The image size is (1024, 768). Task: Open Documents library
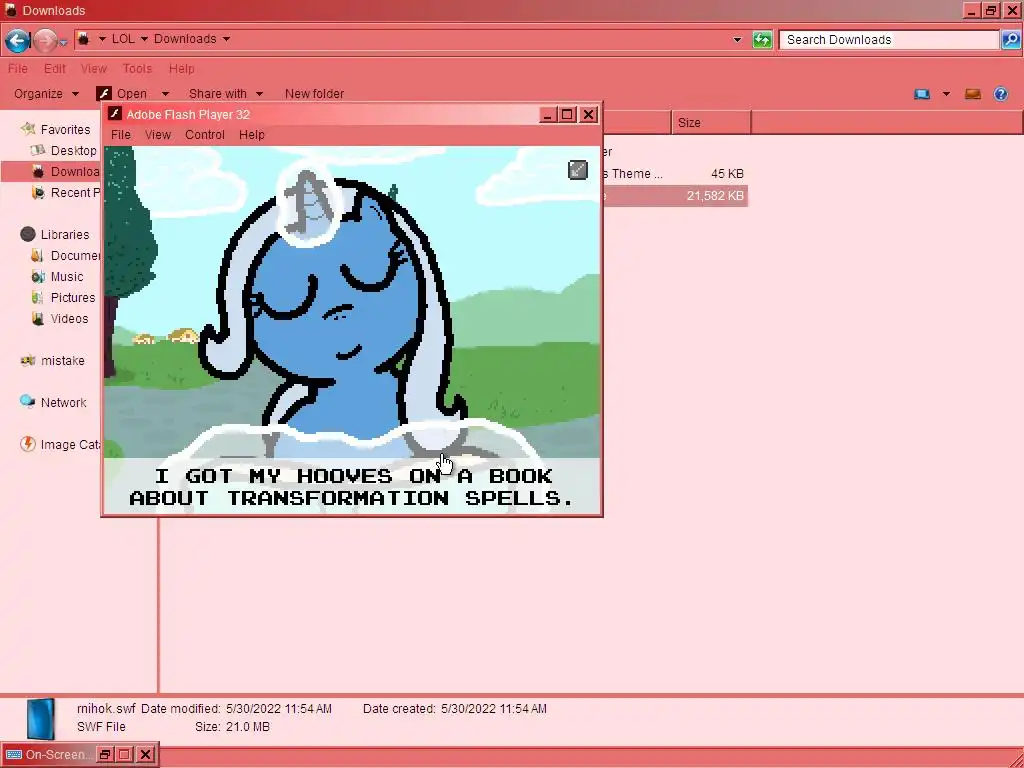pyautogui.click(x=75, y=255)
